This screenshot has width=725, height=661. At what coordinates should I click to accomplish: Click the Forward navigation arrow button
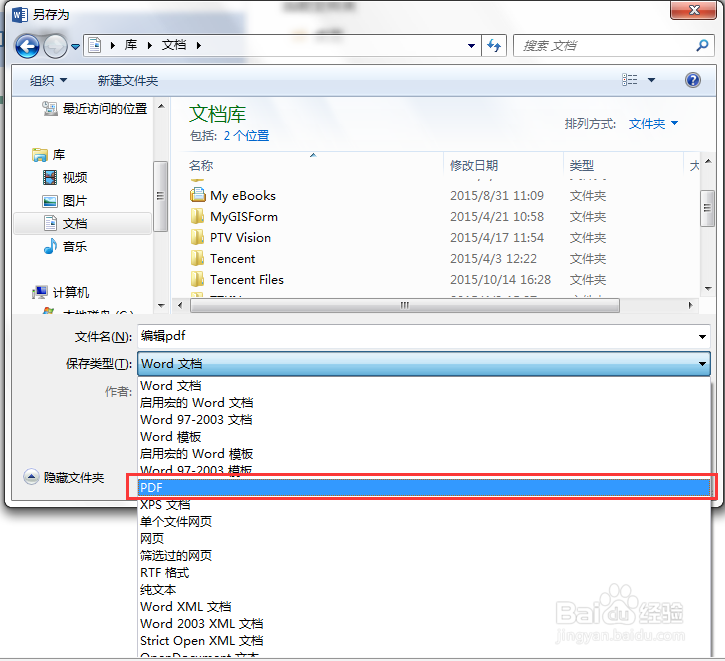[x=55, y=46]
